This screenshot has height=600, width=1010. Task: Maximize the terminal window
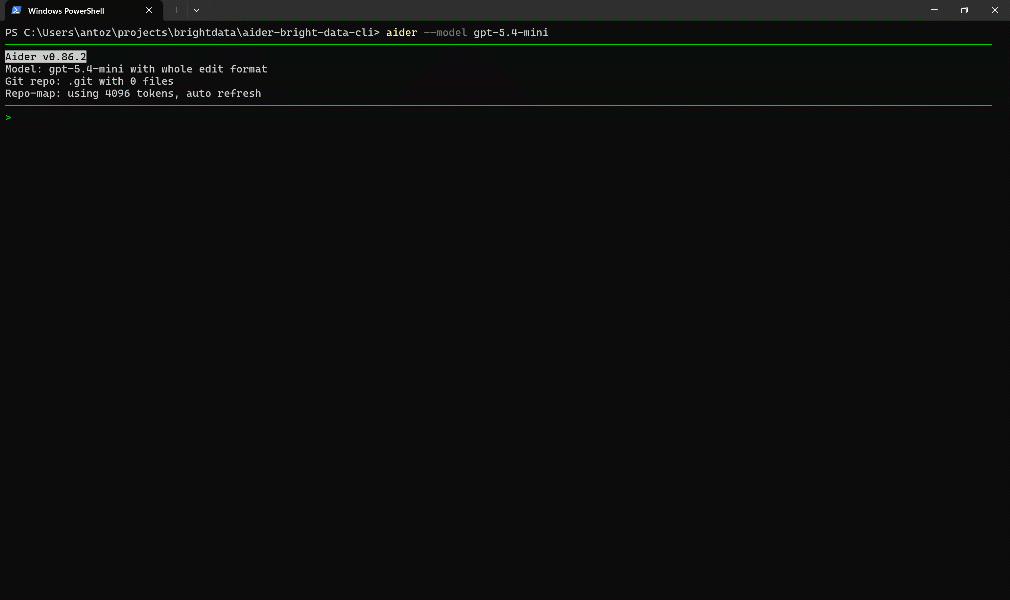coord(964,10)
